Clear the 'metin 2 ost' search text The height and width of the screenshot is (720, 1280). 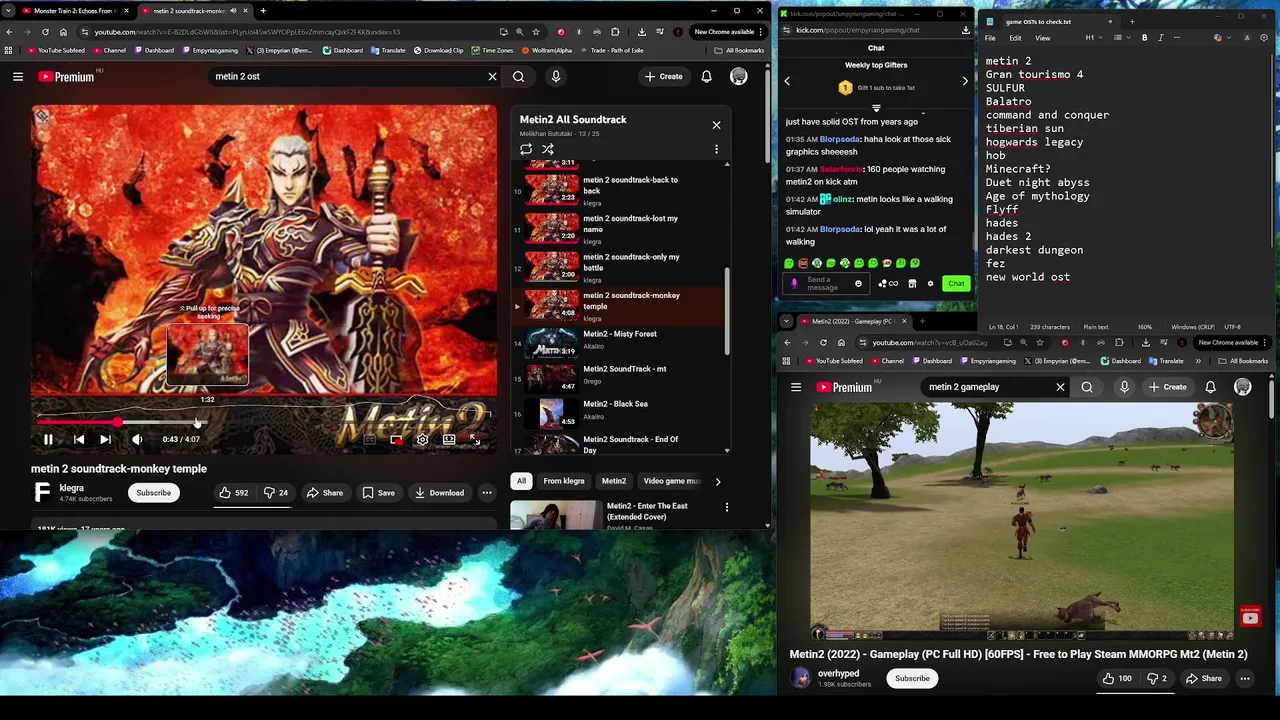click(492, 77)
